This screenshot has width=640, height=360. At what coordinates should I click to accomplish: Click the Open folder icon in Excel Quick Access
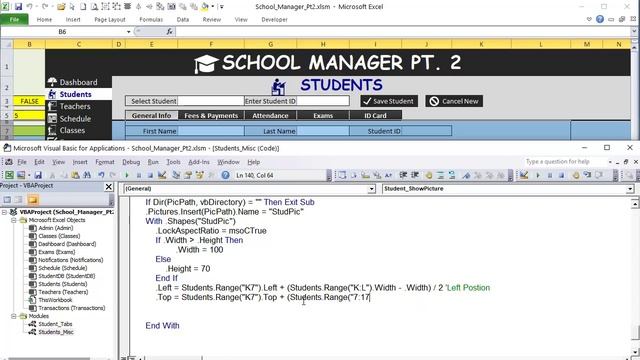tap(61, 7)
